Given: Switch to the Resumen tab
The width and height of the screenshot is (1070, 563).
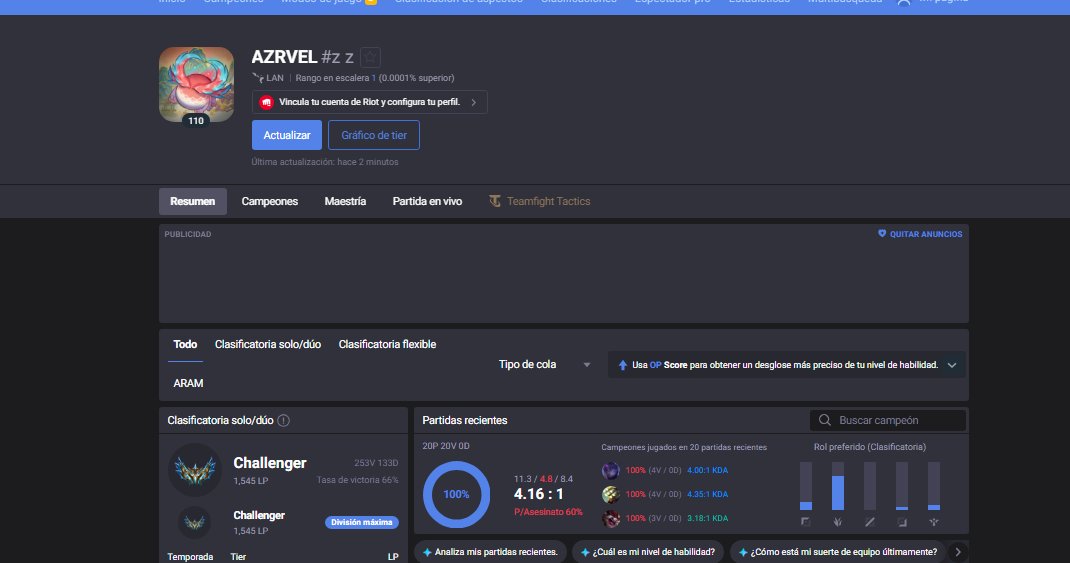Looking at the screenshot, I should pos(192,201).
